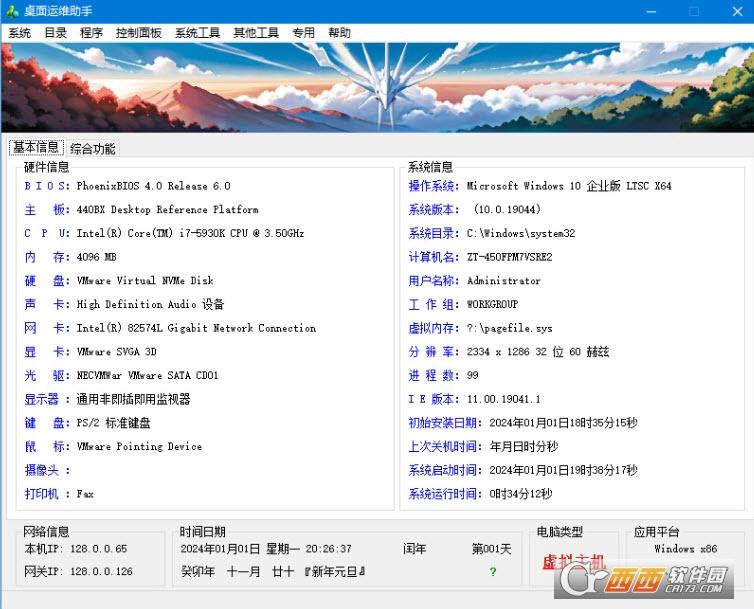Viewport: 754px width, 609px height.
Task: Select 系统启动时间 value 19时38分17秒
Action: click(563, 470)
